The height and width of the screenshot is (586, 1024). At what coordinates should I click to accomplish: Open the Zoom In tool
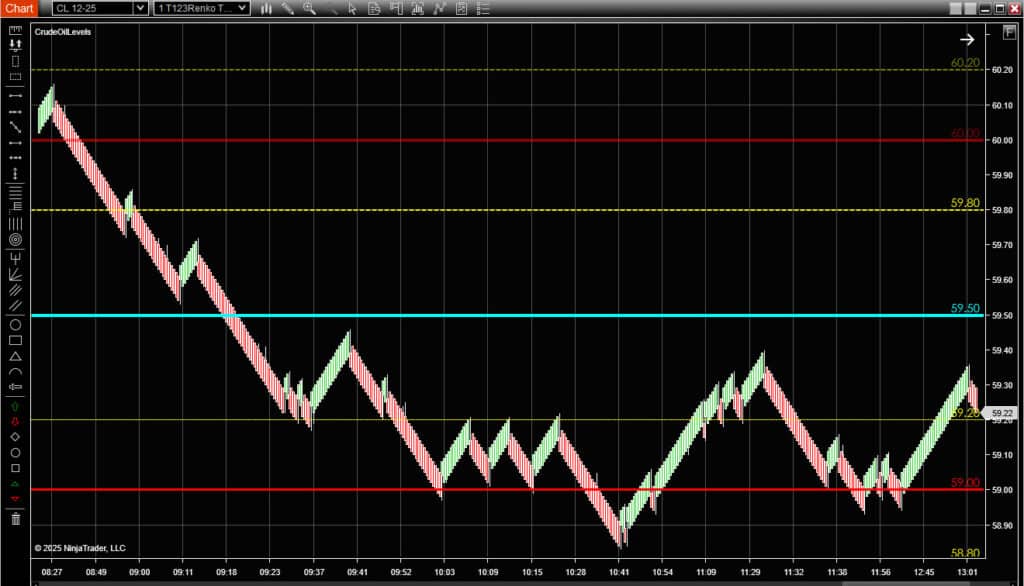pyautogui.click(x=309, y=8)
